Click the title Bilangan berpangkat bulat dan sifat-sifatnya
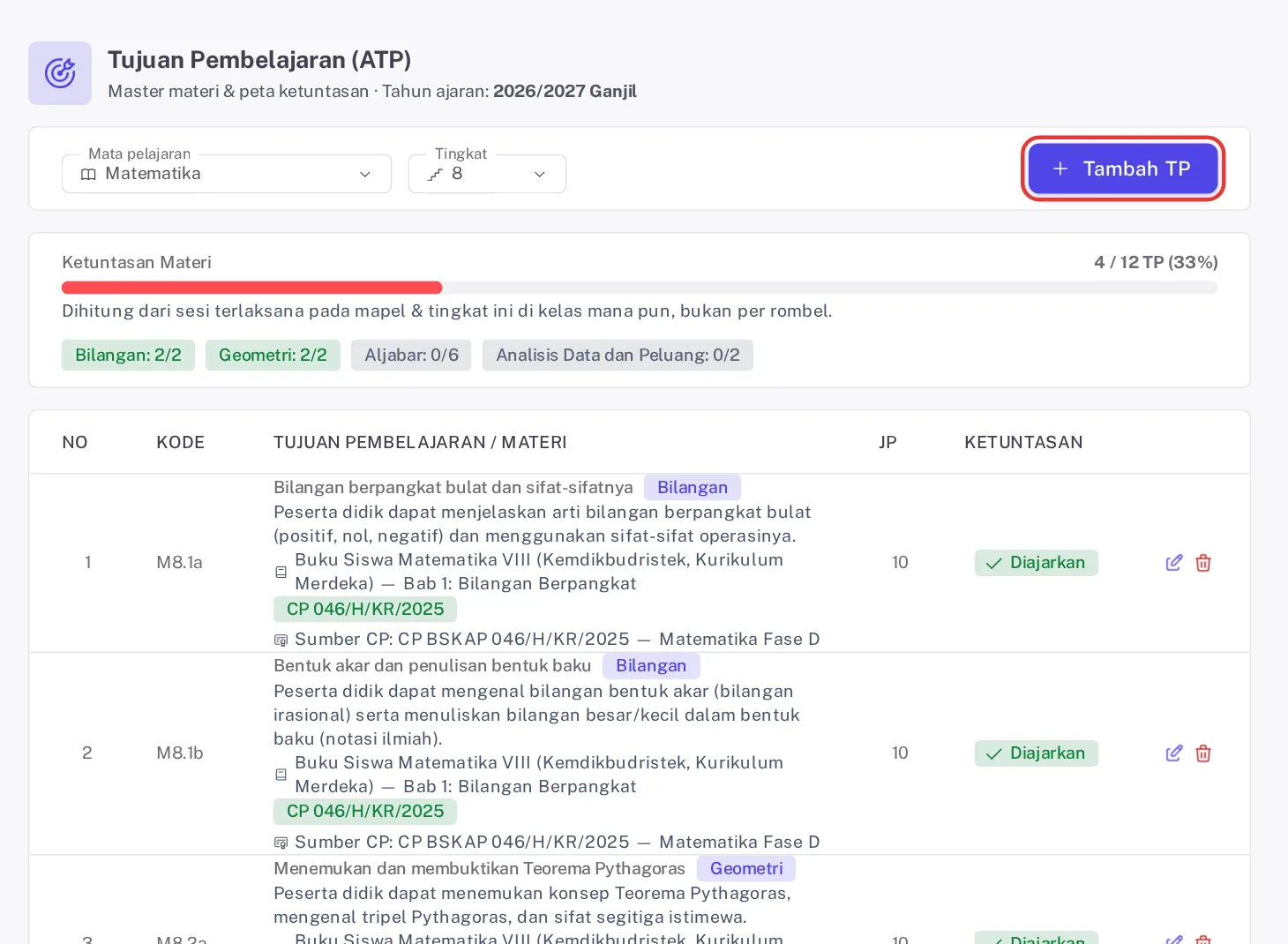 (453, 487)
